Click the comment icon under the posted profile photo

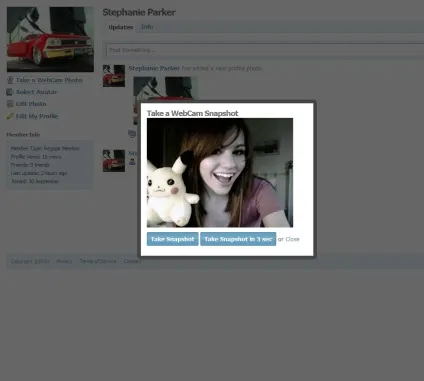pos(132,134)
